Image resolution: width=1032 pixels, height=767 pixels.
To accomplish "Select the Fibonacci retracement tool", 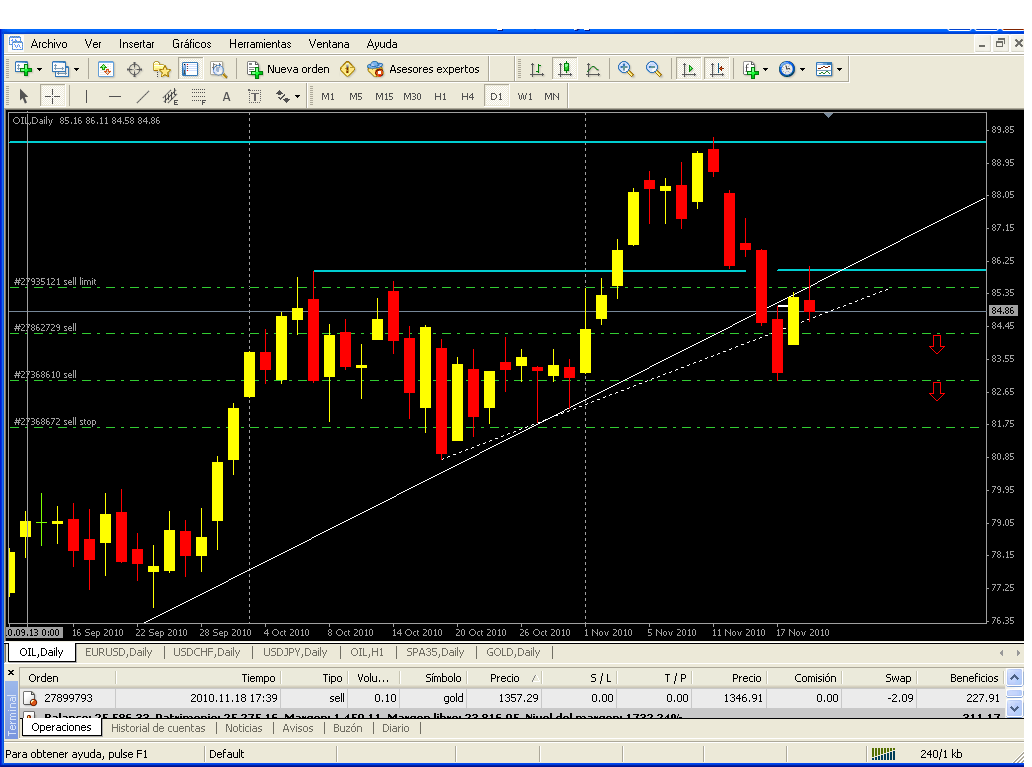I will [199, 97].
